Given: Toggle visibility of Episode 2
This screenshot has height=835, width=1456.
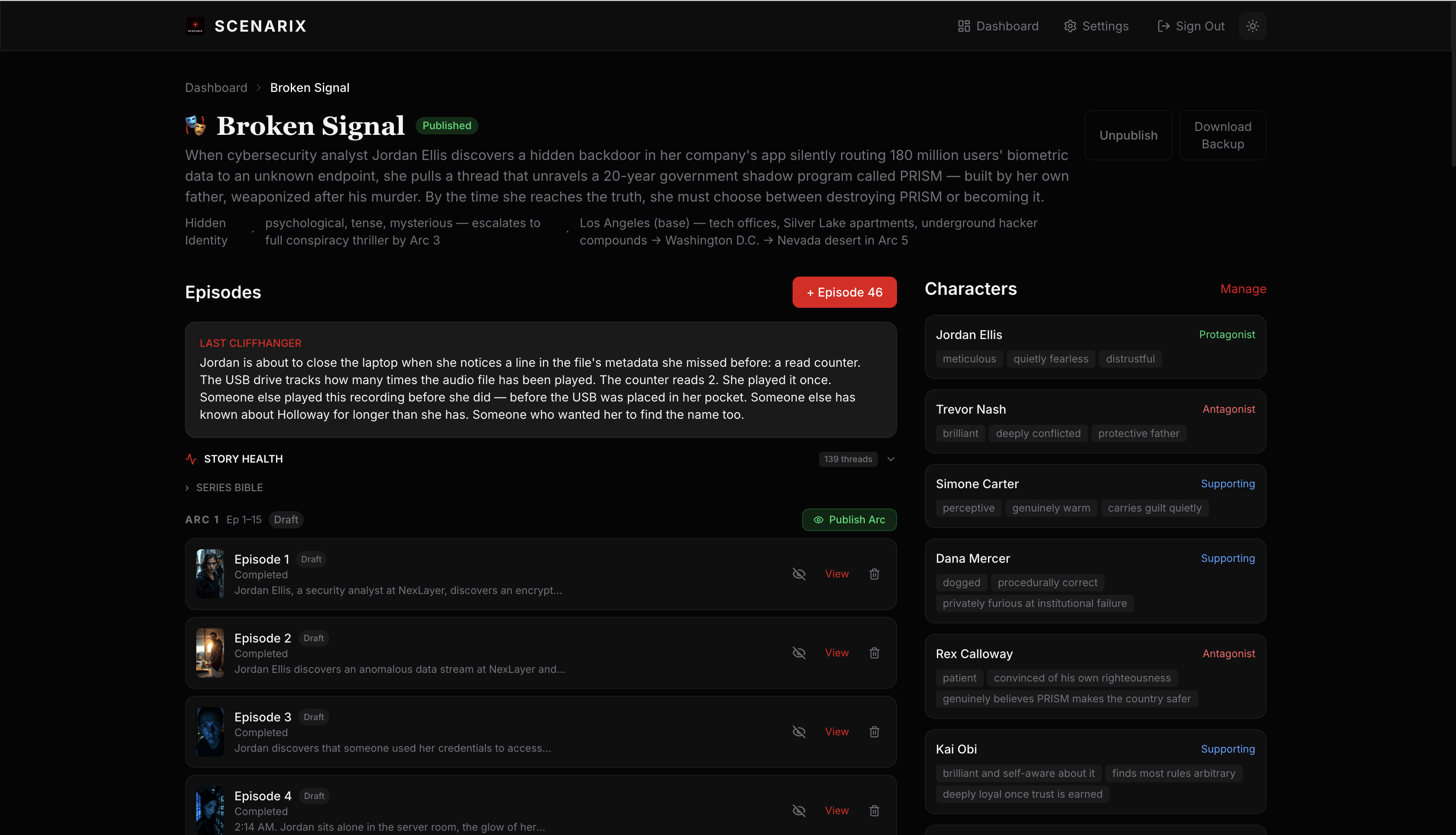Looking at the screenshot, I should [799, 652].
